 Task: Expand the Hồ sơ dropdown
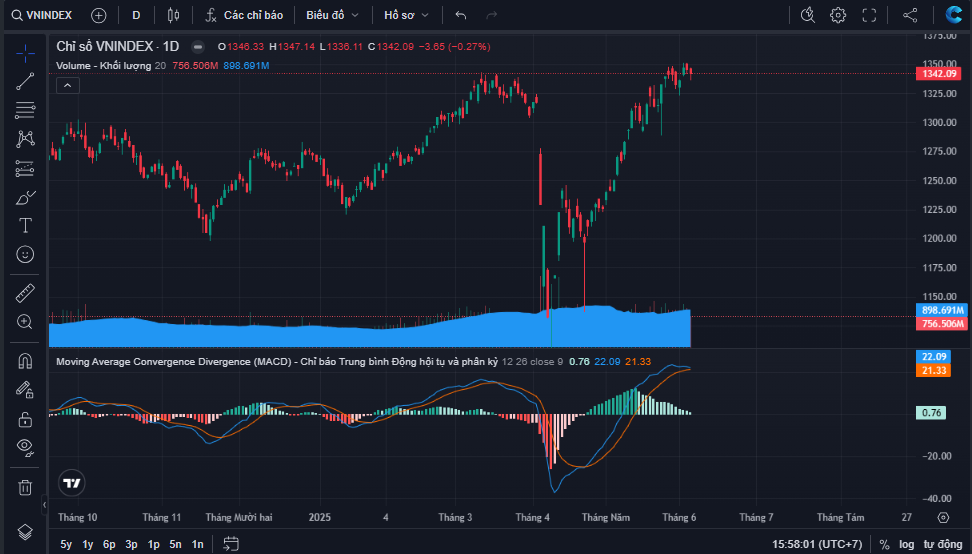pos(406,15)
